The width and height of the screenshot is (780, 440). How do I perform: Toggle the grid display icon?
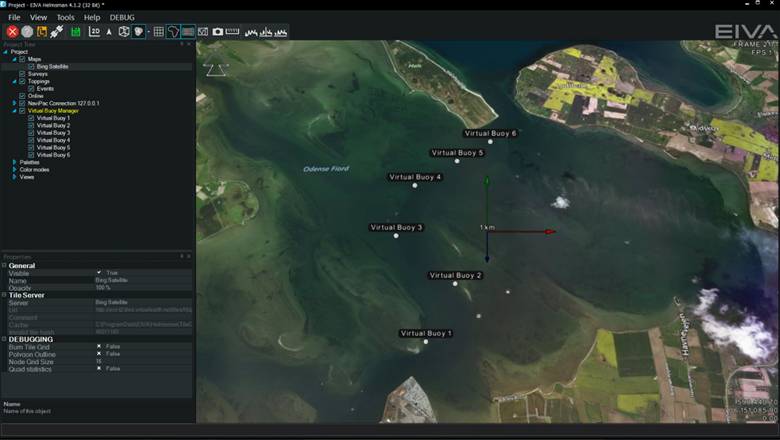point(159,32)
